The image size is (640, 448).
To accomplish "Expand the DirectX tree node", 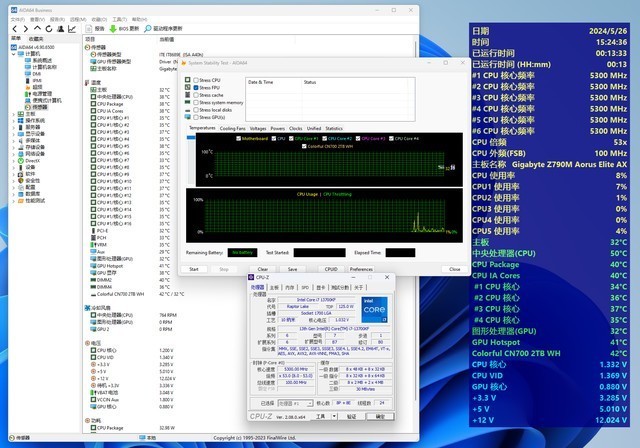I will (x=13, y=160).
